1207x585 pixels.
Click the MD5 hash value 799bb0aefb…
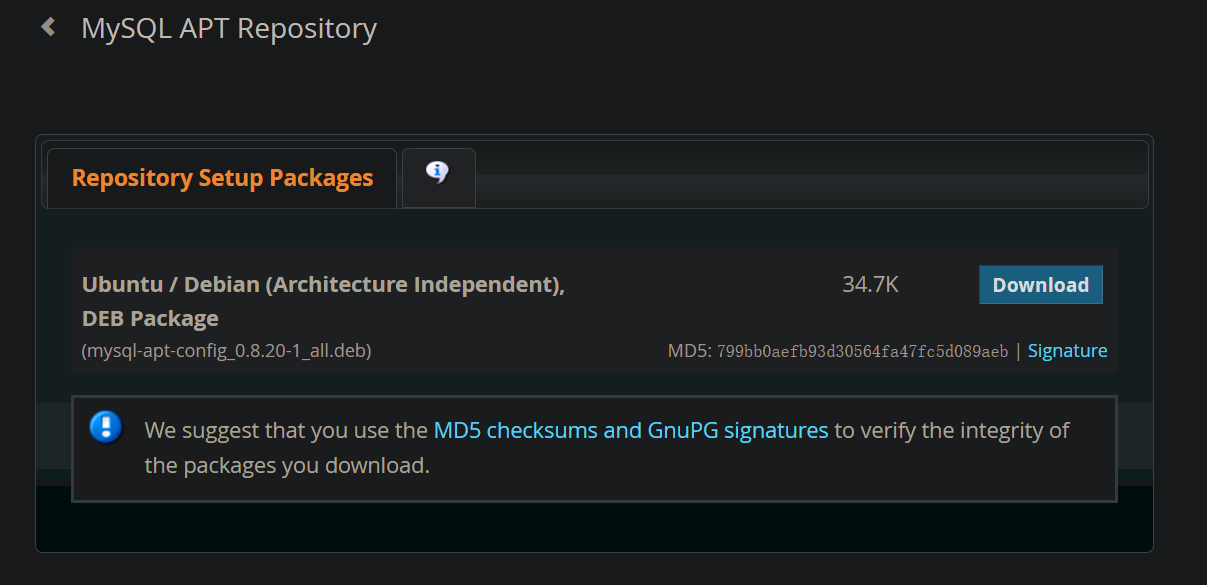click(x=862, y=352)
